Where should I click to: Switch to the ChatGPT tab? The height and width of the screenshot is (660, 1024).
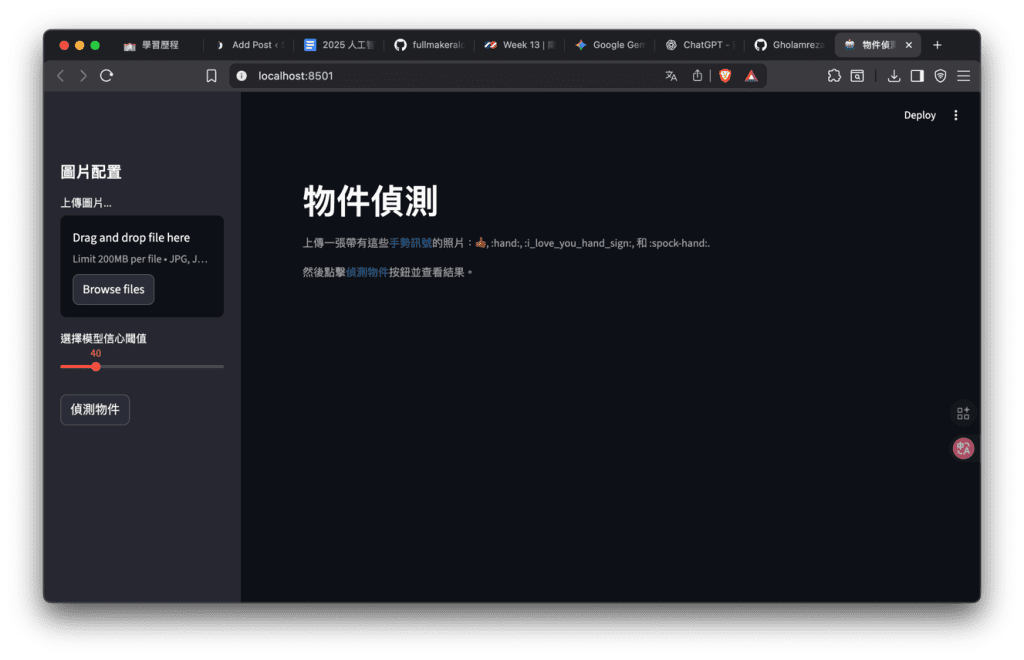pyautogui.click(x=700, y=45)
